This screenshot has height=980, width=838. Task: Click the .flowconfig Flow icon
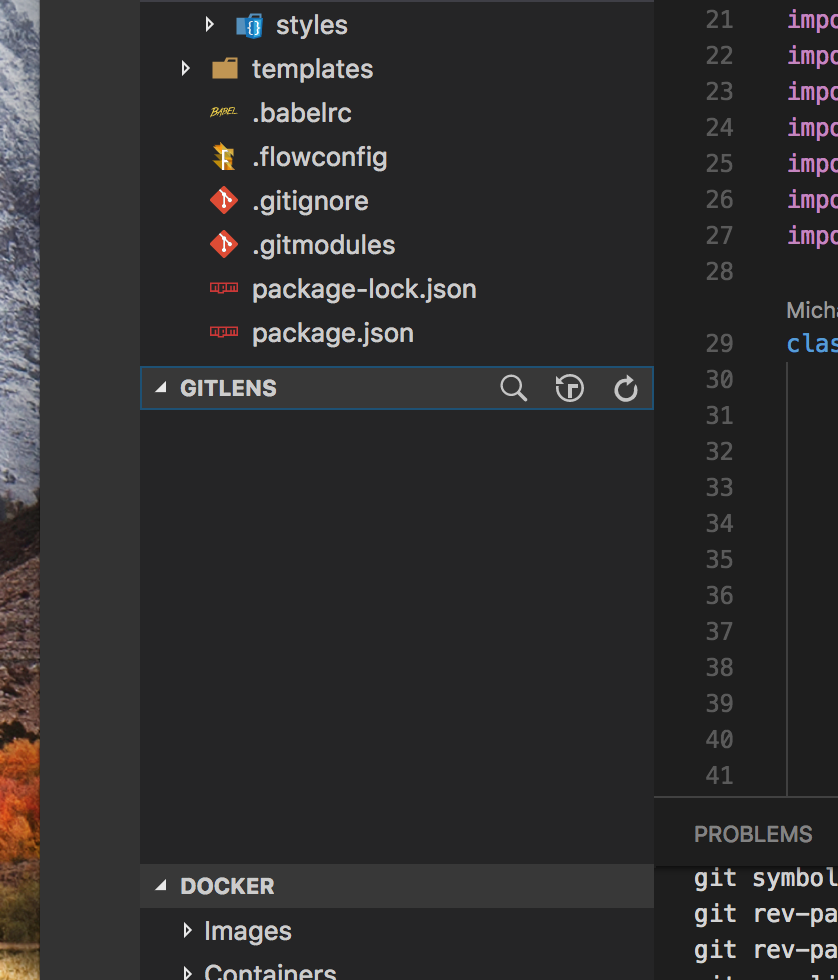coord(224,156)
